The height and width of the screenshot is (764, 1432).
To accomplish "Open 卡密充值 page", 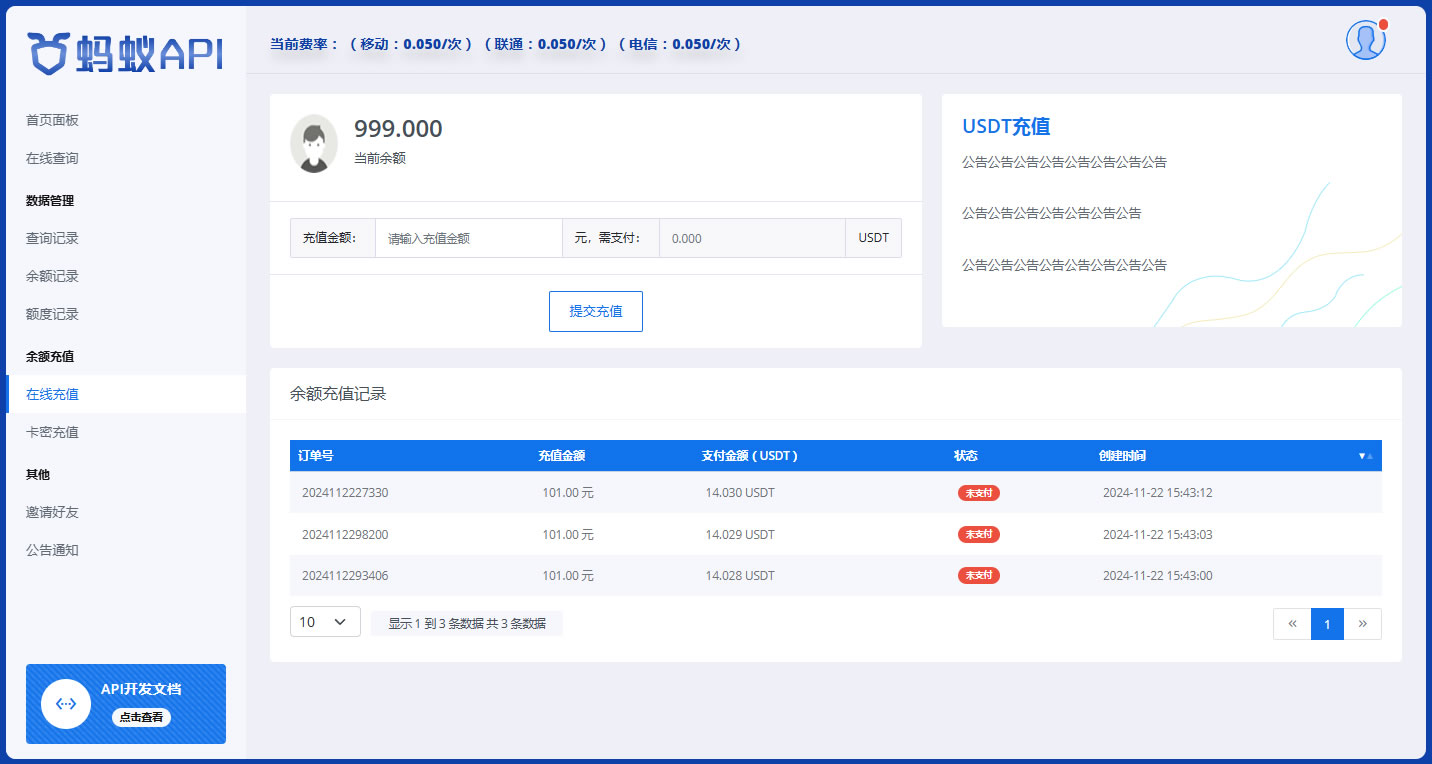I will pyautogui.click(x=52, y=432).
